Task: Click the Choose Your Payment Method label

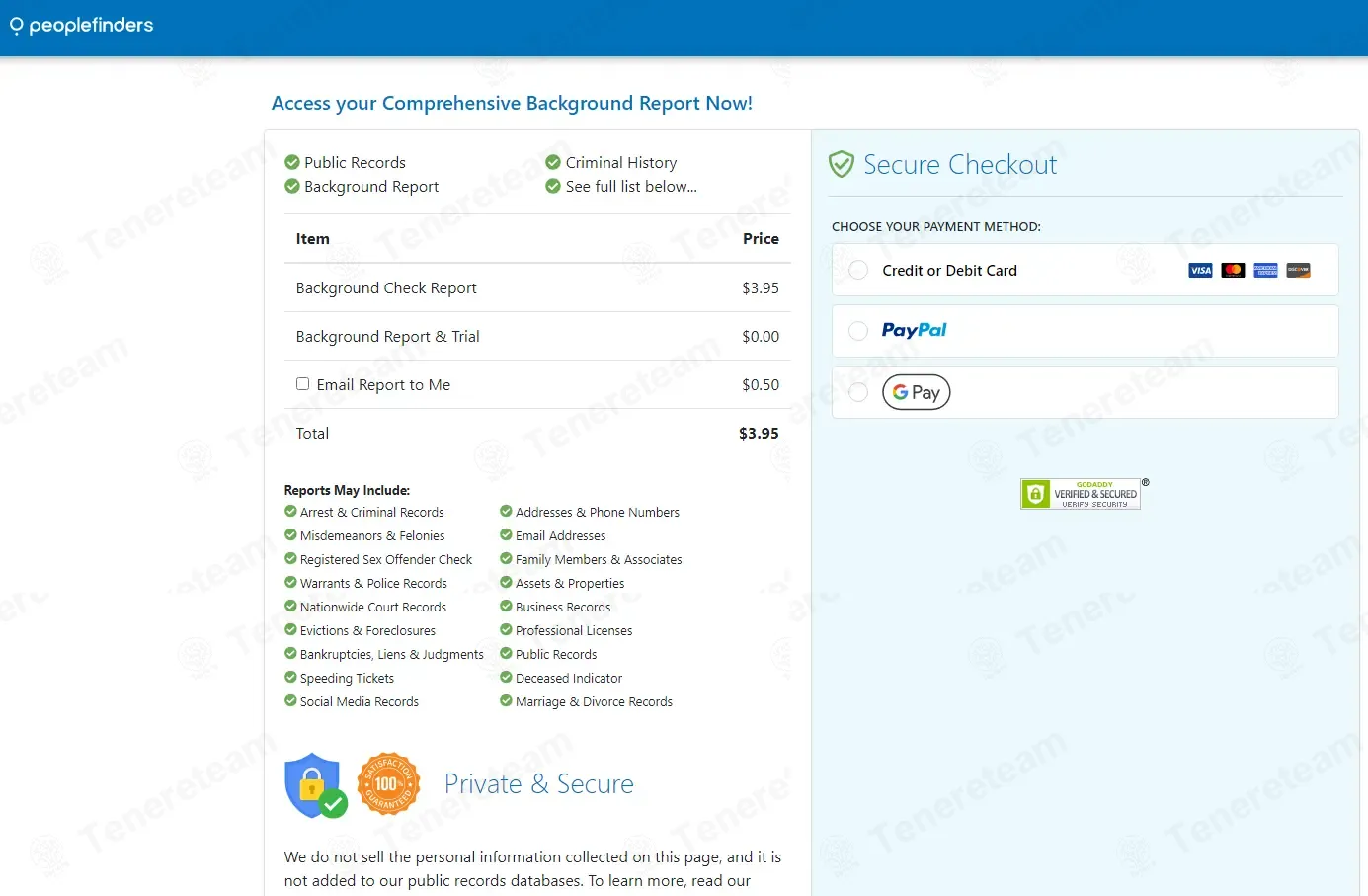Action: click(936, 227)
